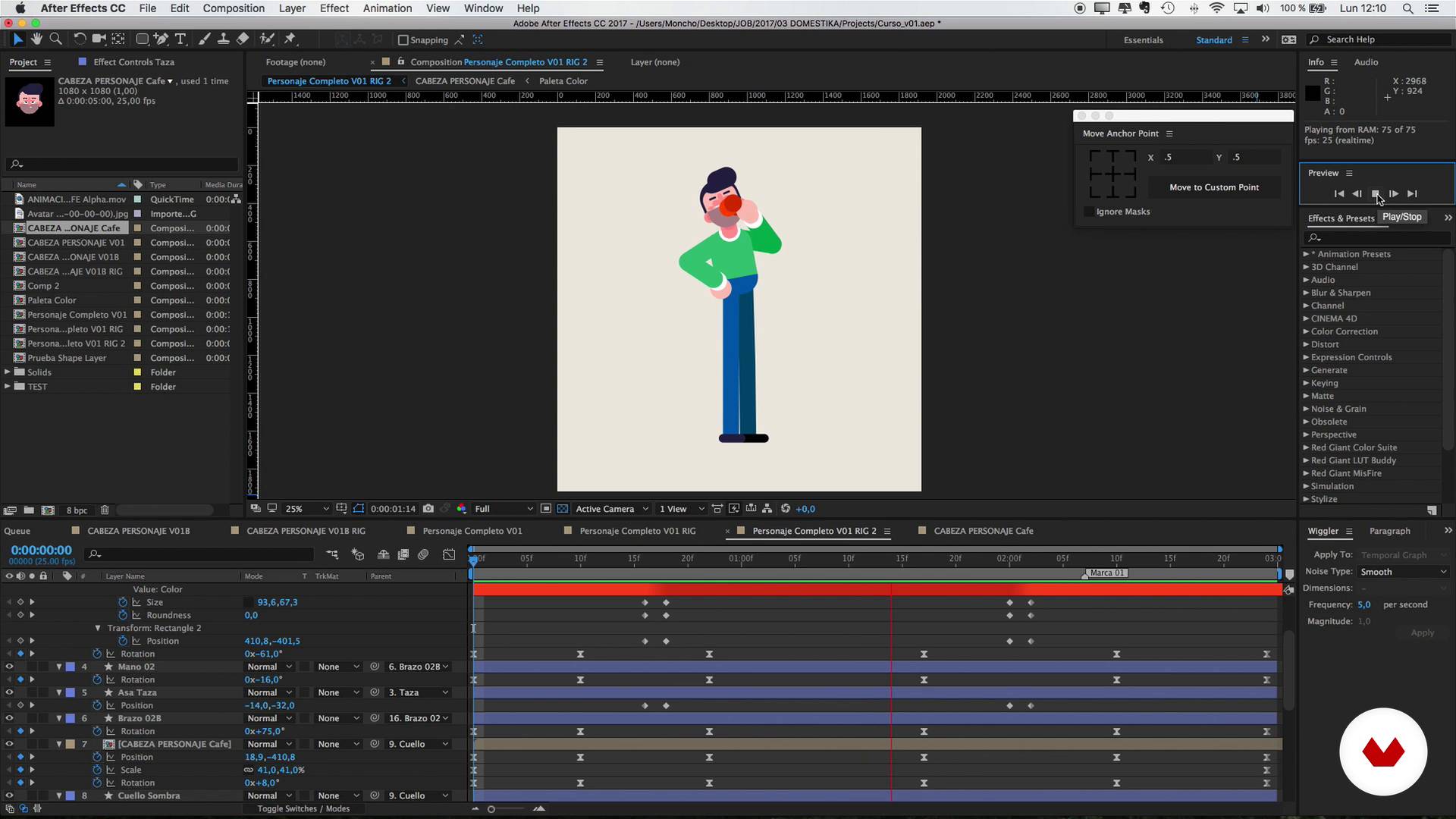Expand the Animation Presets category

pyautogui.click(x=1306, y=254)
